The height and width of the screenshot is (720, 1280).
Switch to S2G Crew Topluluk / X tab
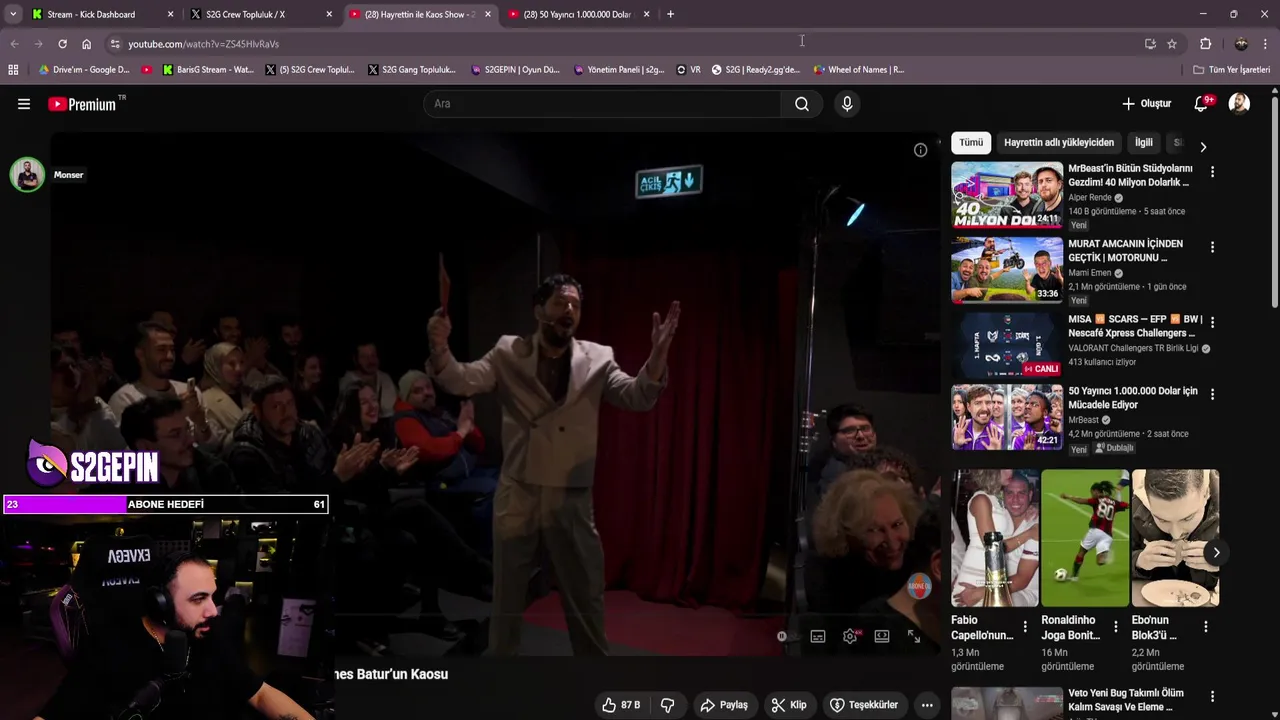click(259, 14)
